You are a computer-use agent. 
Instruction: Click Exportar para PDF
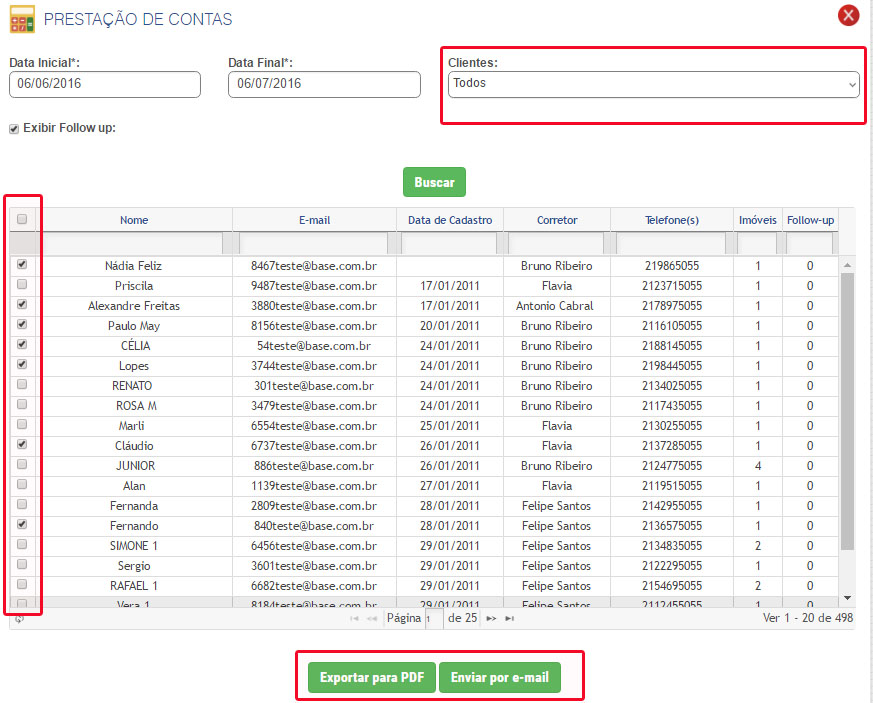(x=371, y=678)
